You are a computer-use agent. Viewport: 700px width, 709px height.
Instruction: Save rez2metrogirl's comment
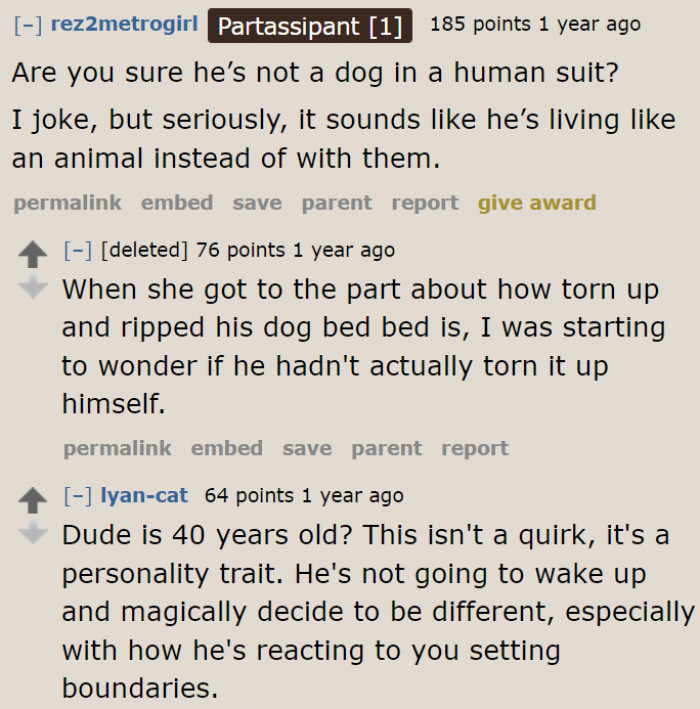[257, 203]
